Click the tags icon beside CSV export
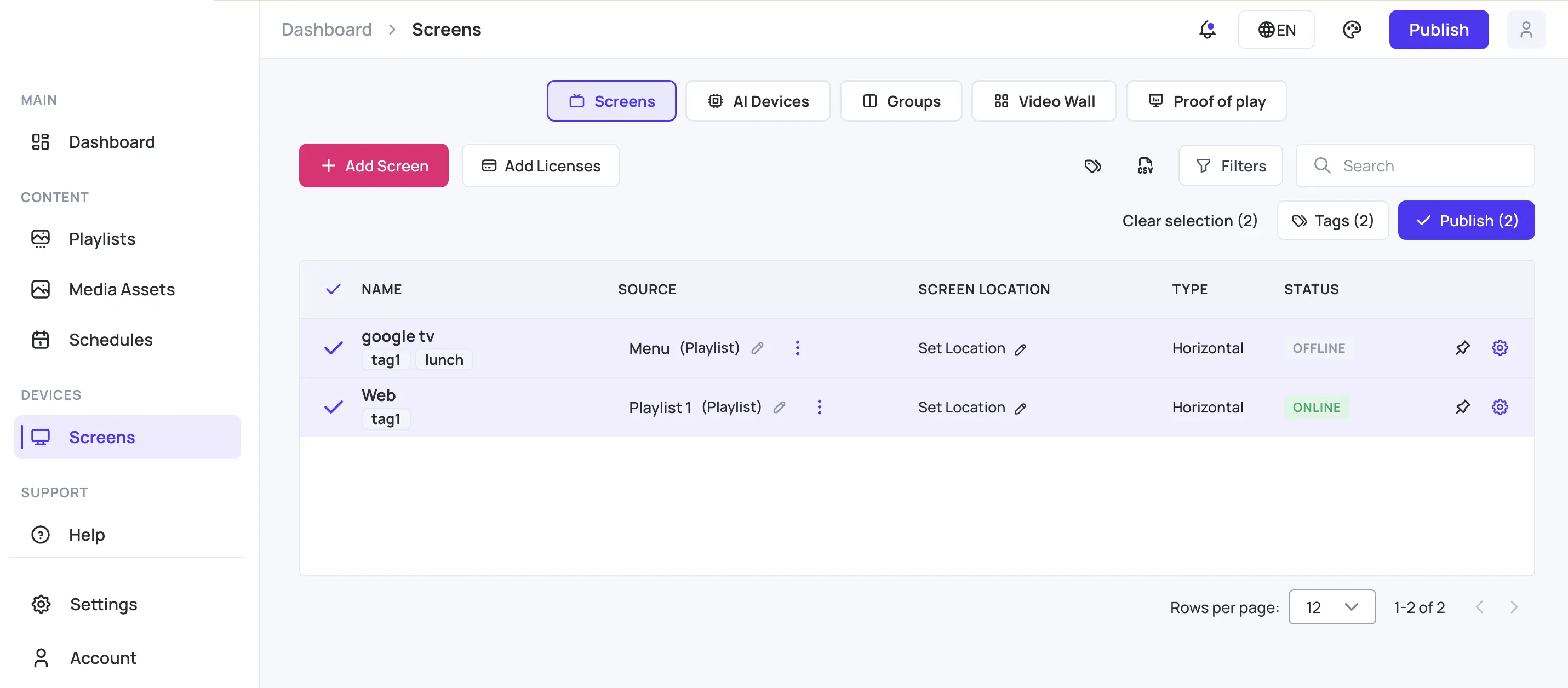Viewport: 1568px width, 688px height. [1092, 165]
